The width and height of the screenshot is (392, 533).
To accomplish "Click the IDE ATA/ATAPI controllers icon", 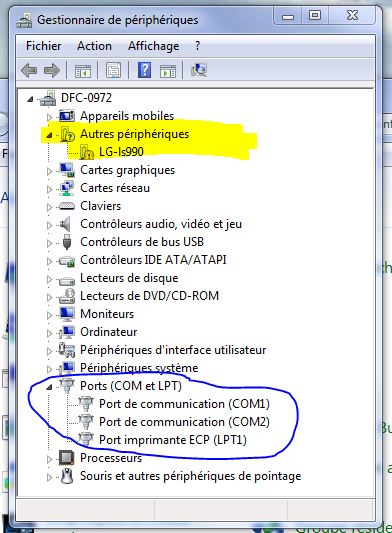I will [67, 261].
